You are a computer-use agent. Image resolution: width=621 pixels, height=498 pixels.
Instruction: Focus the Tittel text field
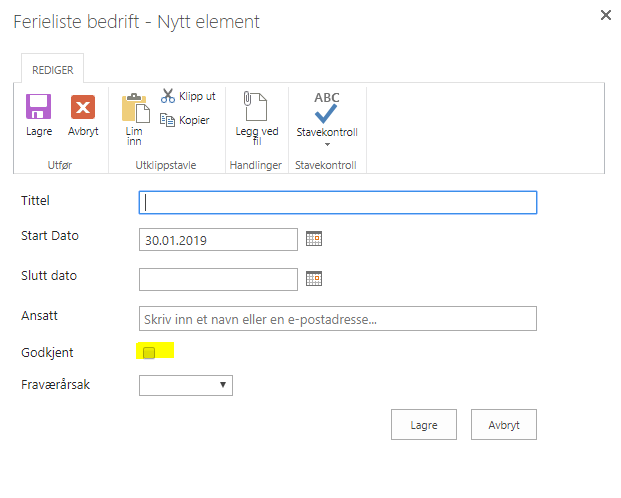pos(338,202)
